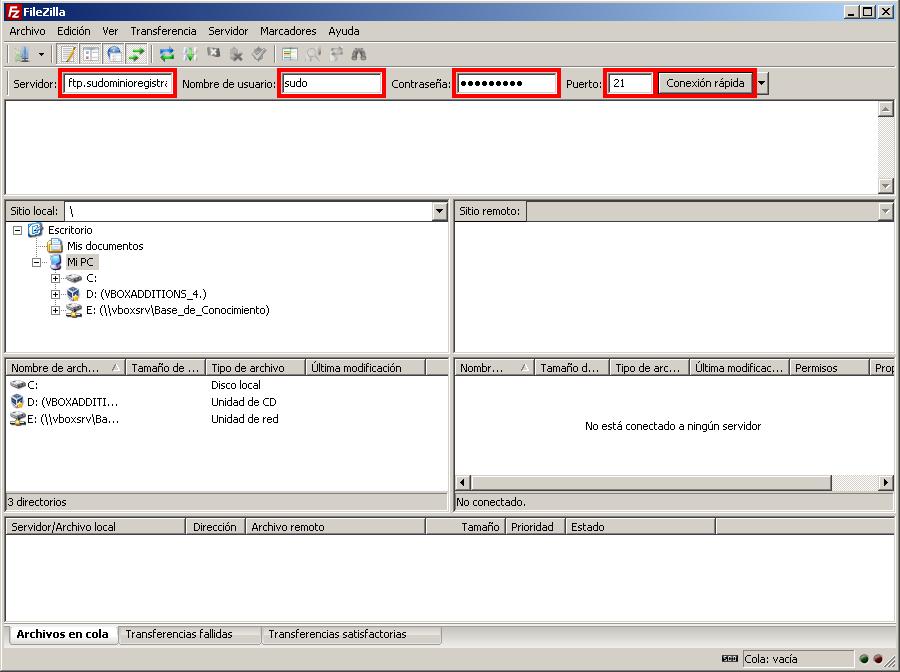Click the Estado queue column header
Screen dimensions: 900x672
click(640, 527)
